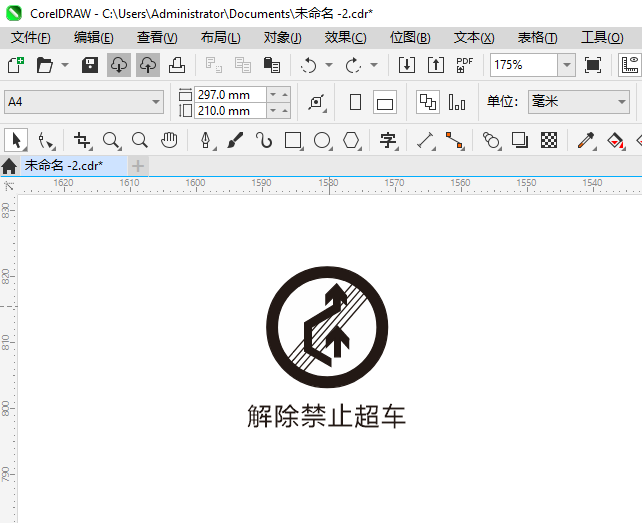Click the Import icon
The height and width of the screenshot is (523, 642).
click(x=407, y=65)
